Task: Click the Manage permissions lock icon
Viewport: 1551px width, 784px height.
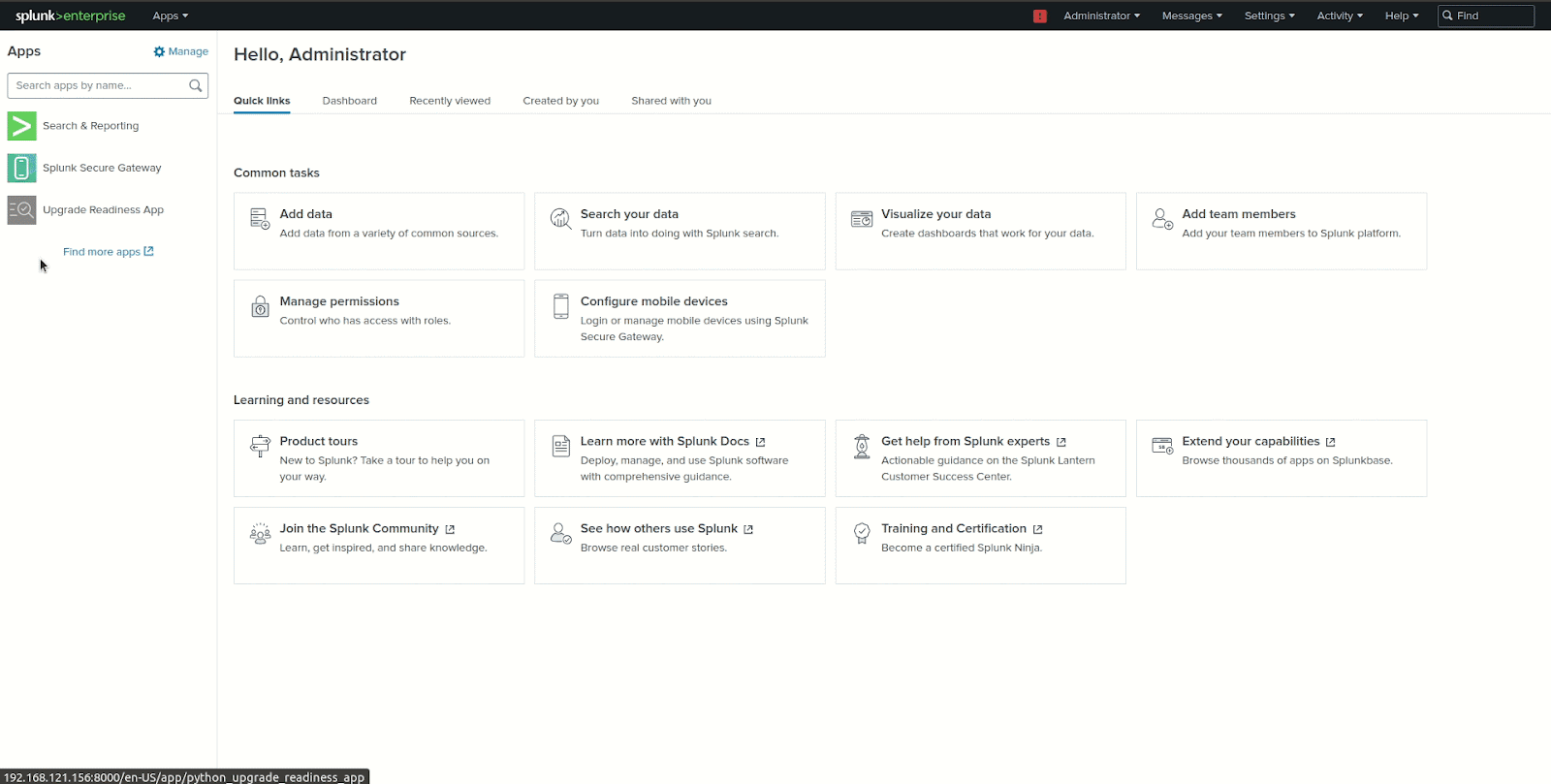Action: (260, 306)
